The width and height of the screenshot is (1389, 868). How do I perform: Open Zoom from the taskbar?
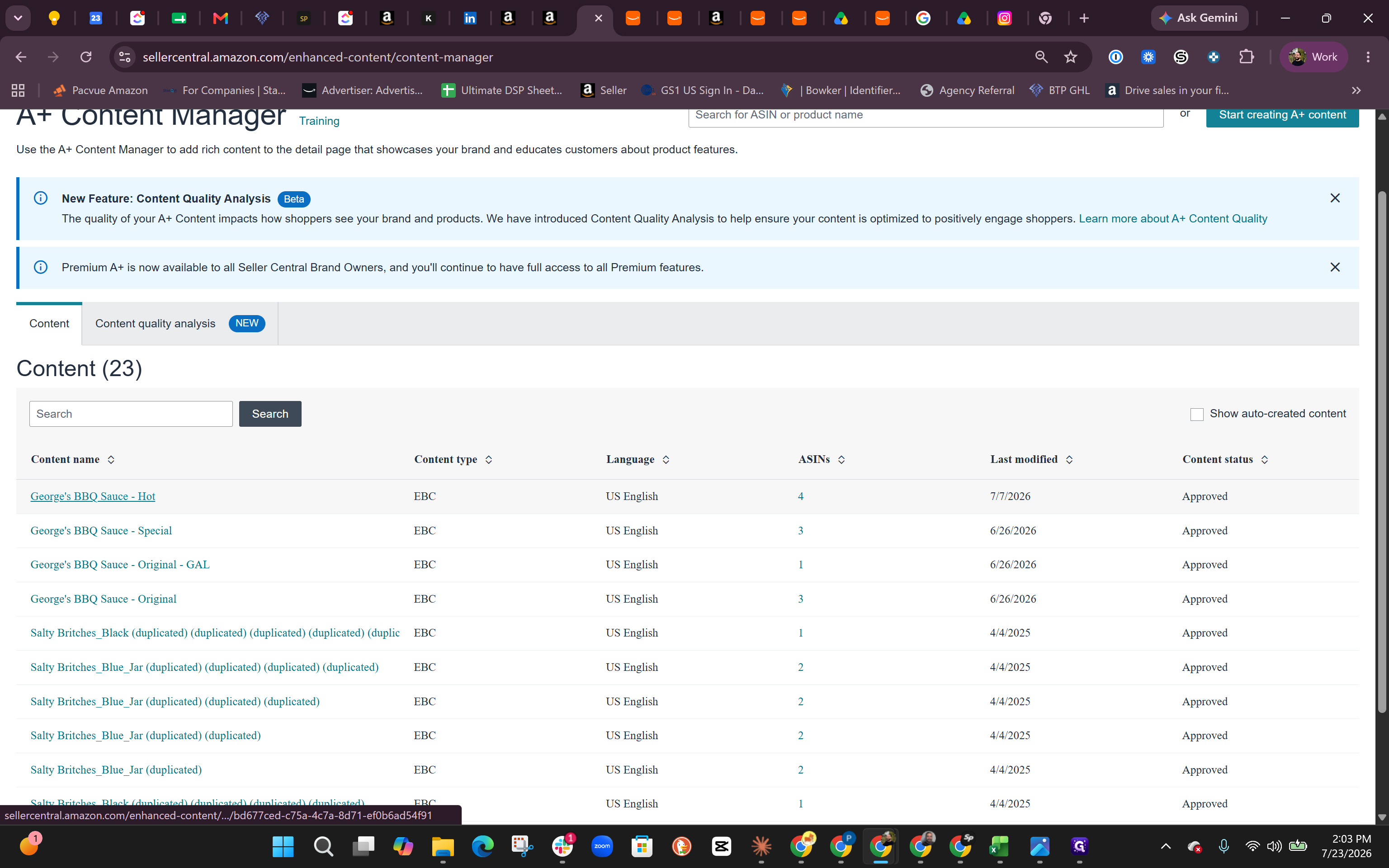[x=602, y=846]
